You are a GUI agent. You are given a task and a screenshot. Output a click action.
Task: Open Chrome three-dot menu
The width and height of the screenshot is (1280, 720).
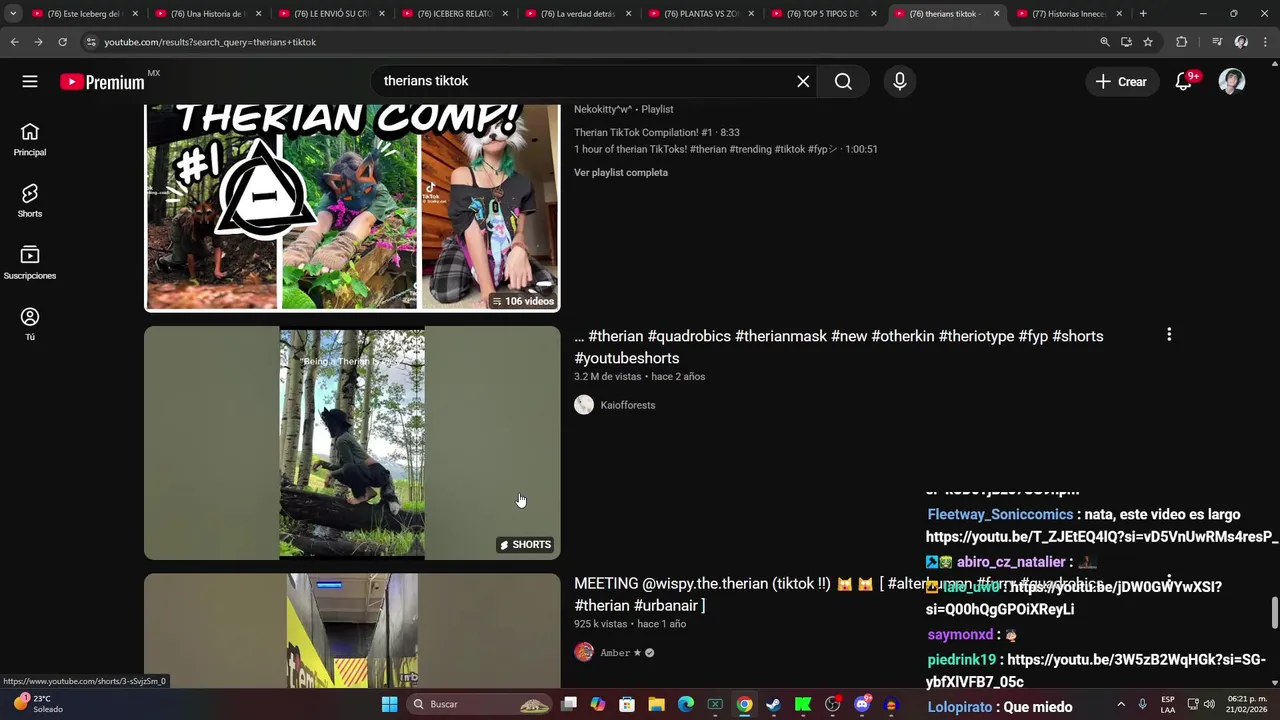point(1266,42)
